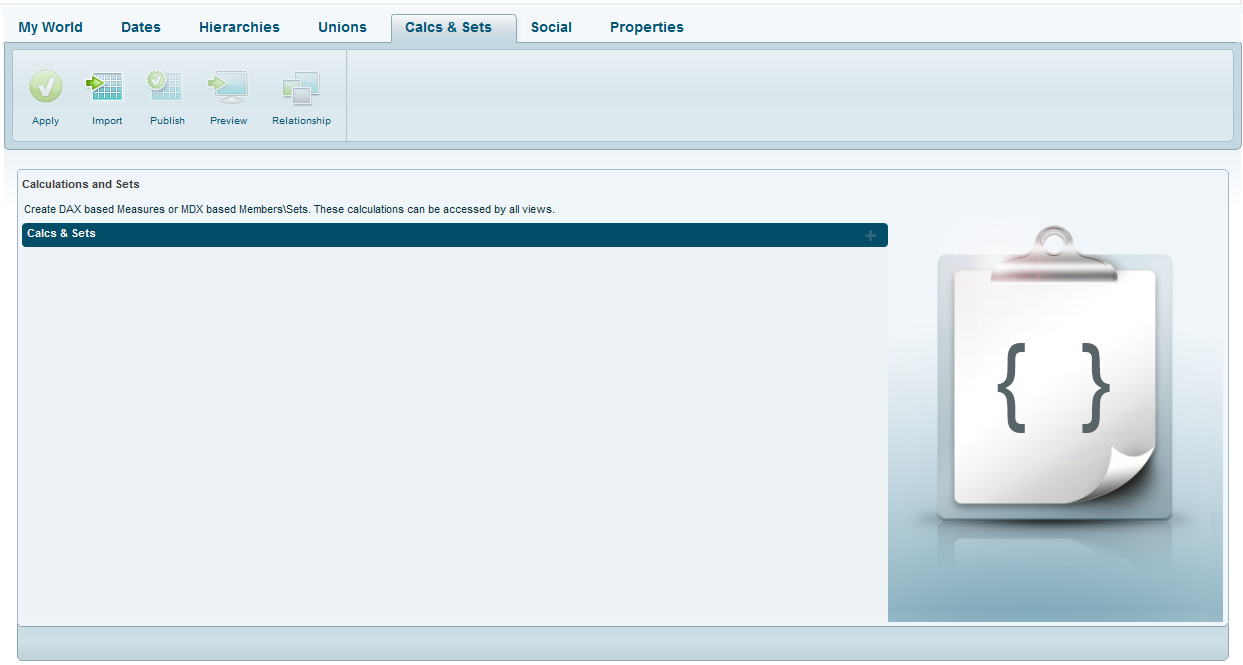Click the Calculations and Sets heading

81,184
